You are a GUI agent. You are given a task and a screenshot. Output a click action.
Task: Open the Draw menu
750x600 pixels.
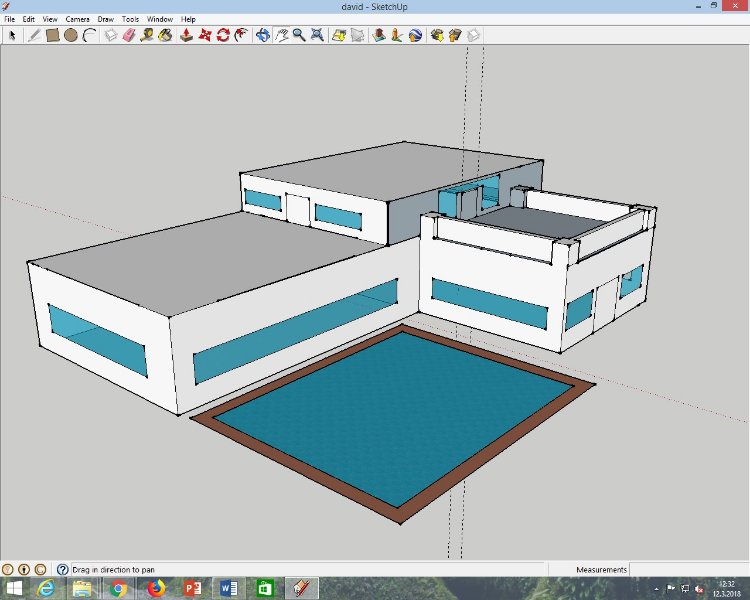[105, 19]
